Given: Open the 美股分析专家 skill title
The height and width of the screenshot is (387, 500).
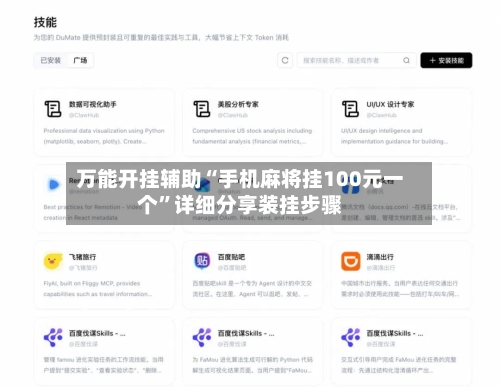Looking at the screenshot, I should 238,104.
